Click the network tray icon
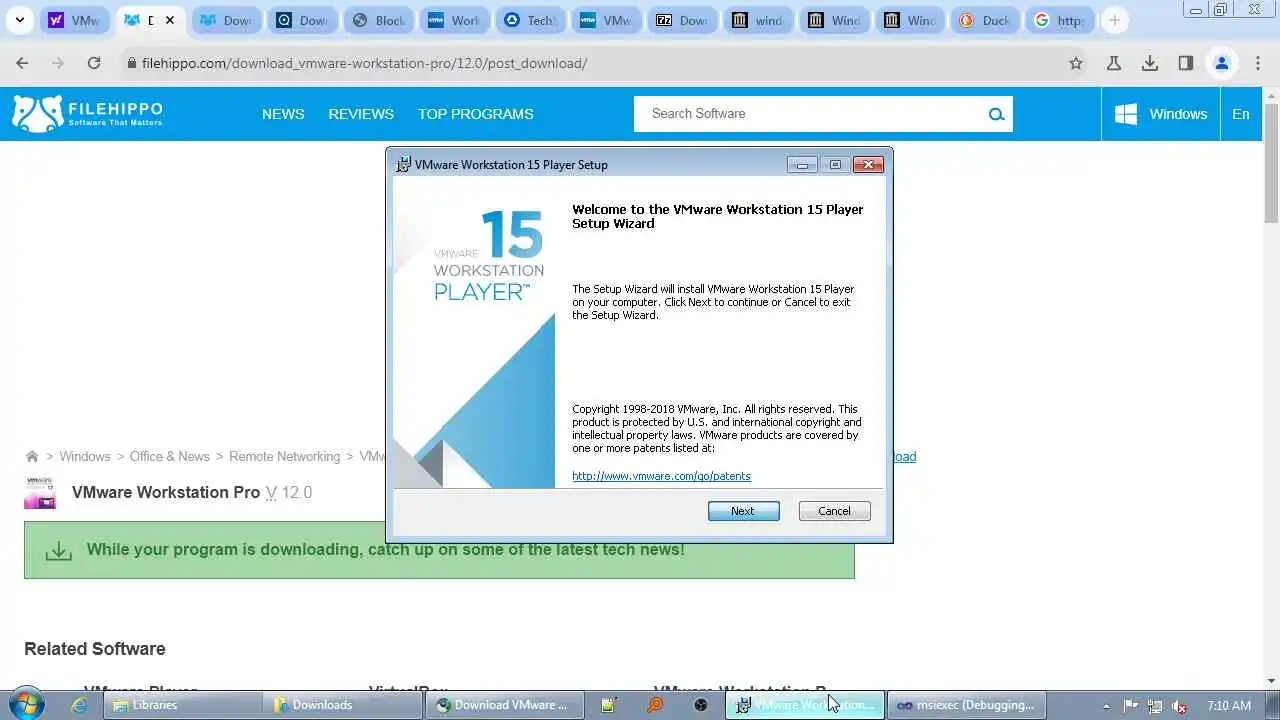The image size is (1280, 720). (x=1155, y=705)
